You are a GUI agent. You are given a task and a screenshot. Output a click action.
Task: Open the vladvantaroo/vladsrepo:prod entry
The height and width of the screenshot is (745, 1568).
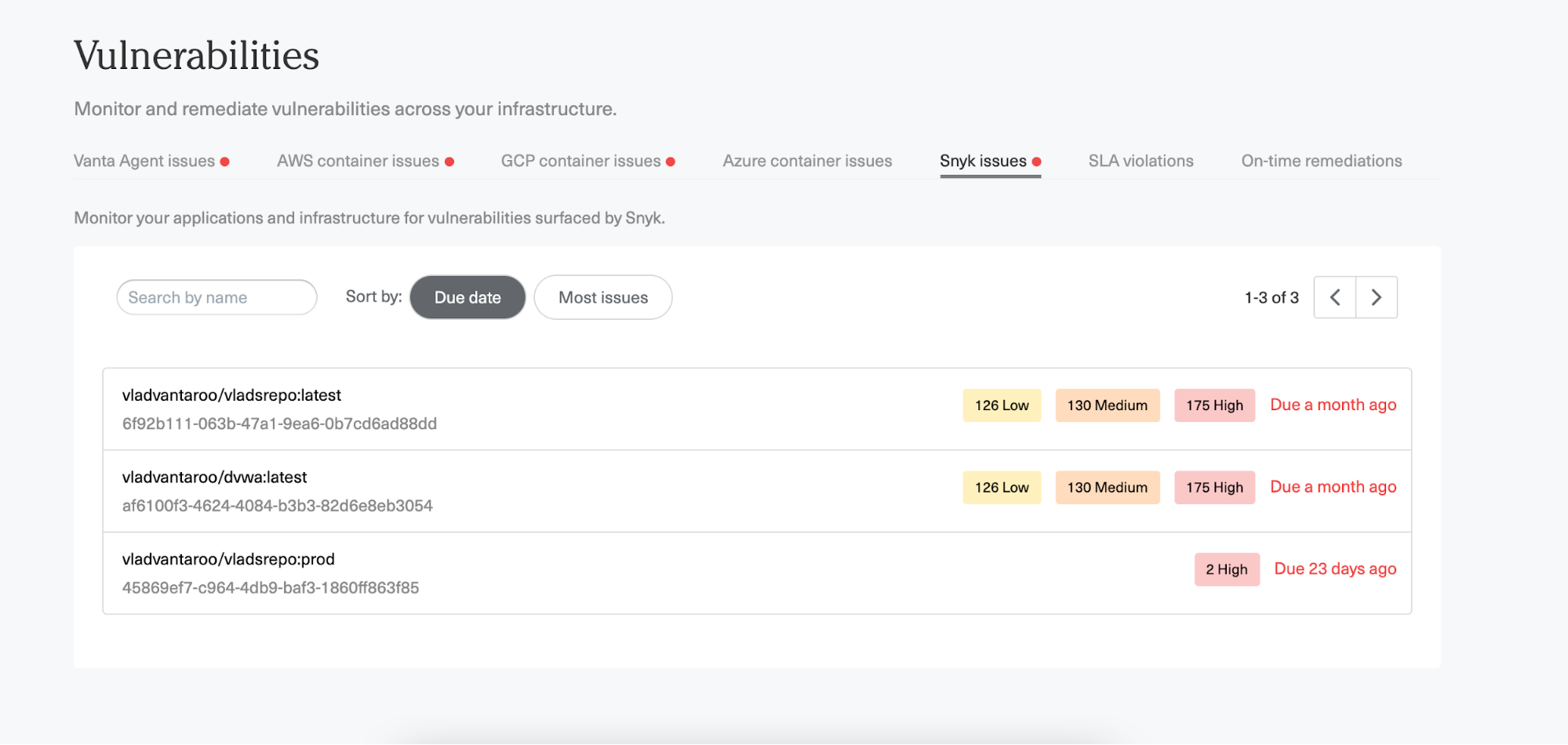tap(228, 559)
